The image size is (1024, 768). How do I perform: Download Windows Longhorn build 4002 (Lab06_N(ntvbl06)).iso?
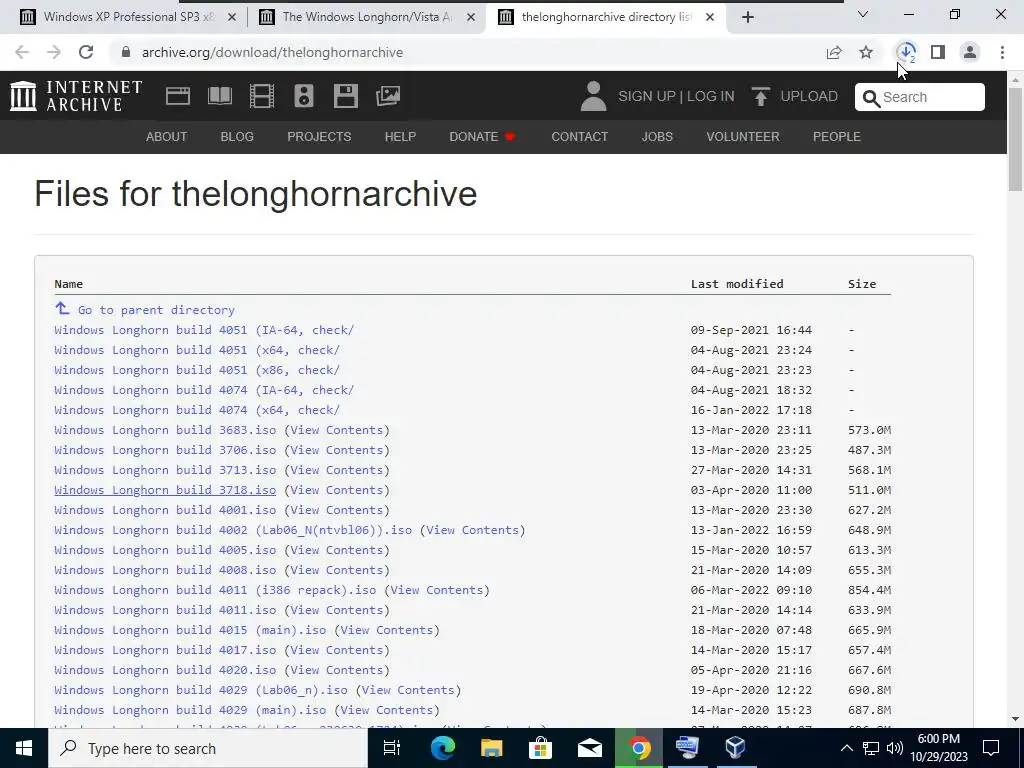coord(233,530)
